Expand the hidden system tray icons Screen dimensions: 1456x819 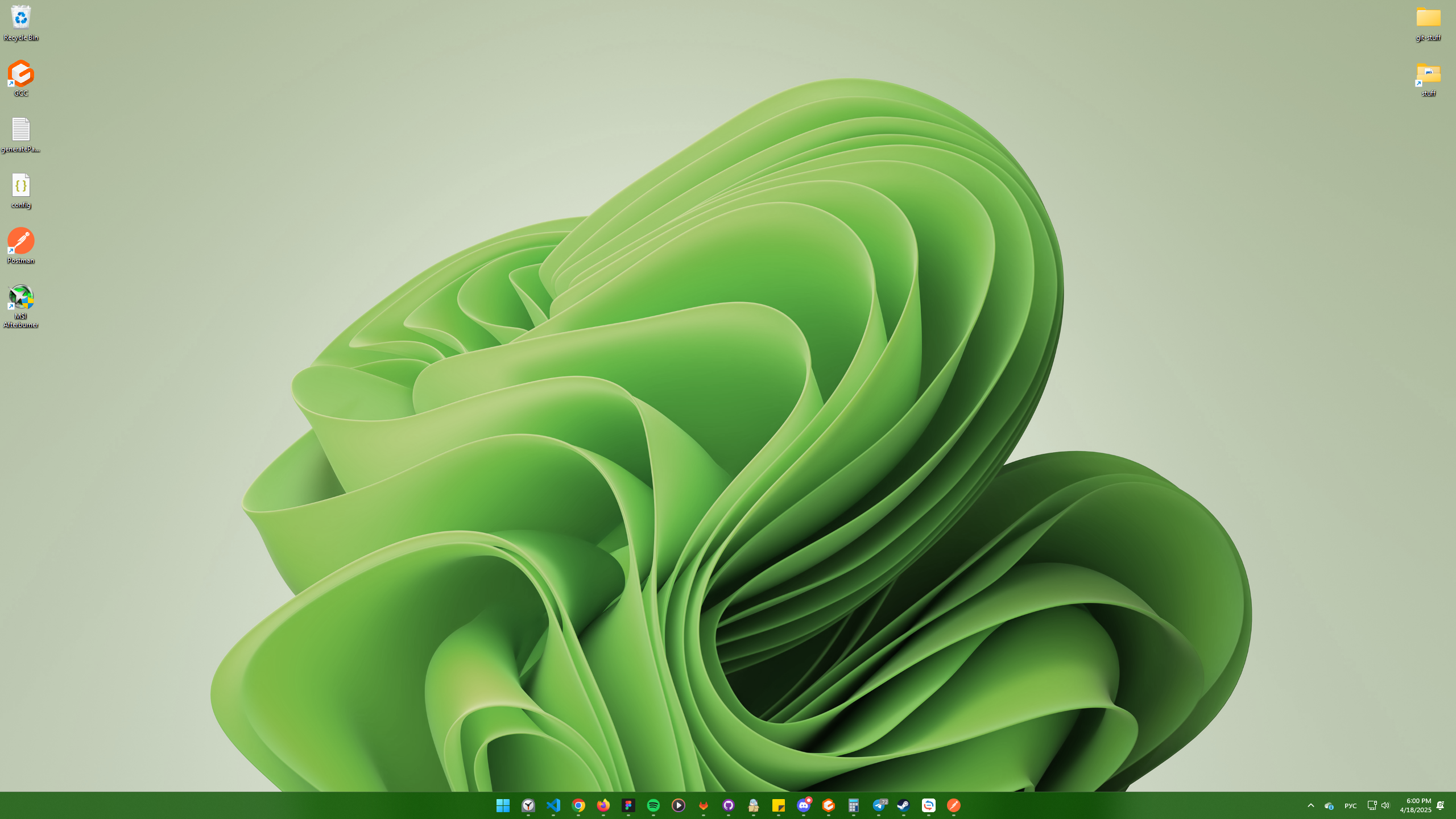coord(1311,805)
